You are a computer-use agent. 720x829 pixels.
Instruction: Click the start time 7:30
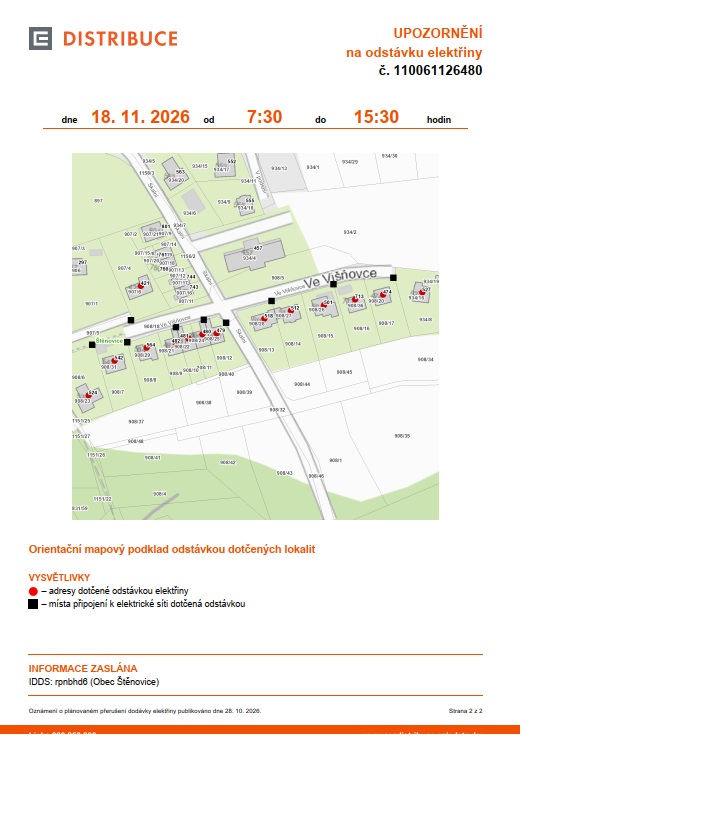[x=264, y=117]
